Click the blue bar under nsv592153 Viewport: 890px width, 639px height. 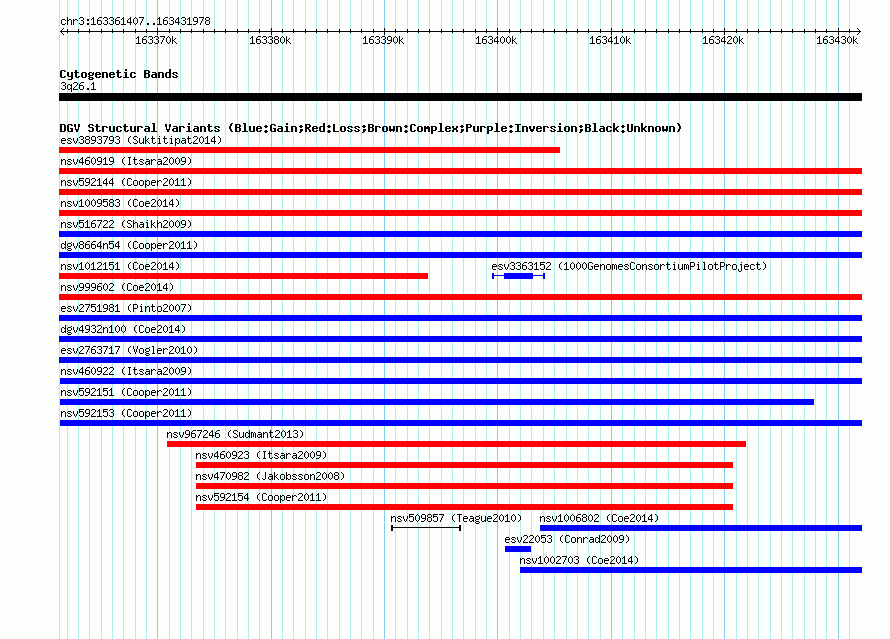(460, 423)
